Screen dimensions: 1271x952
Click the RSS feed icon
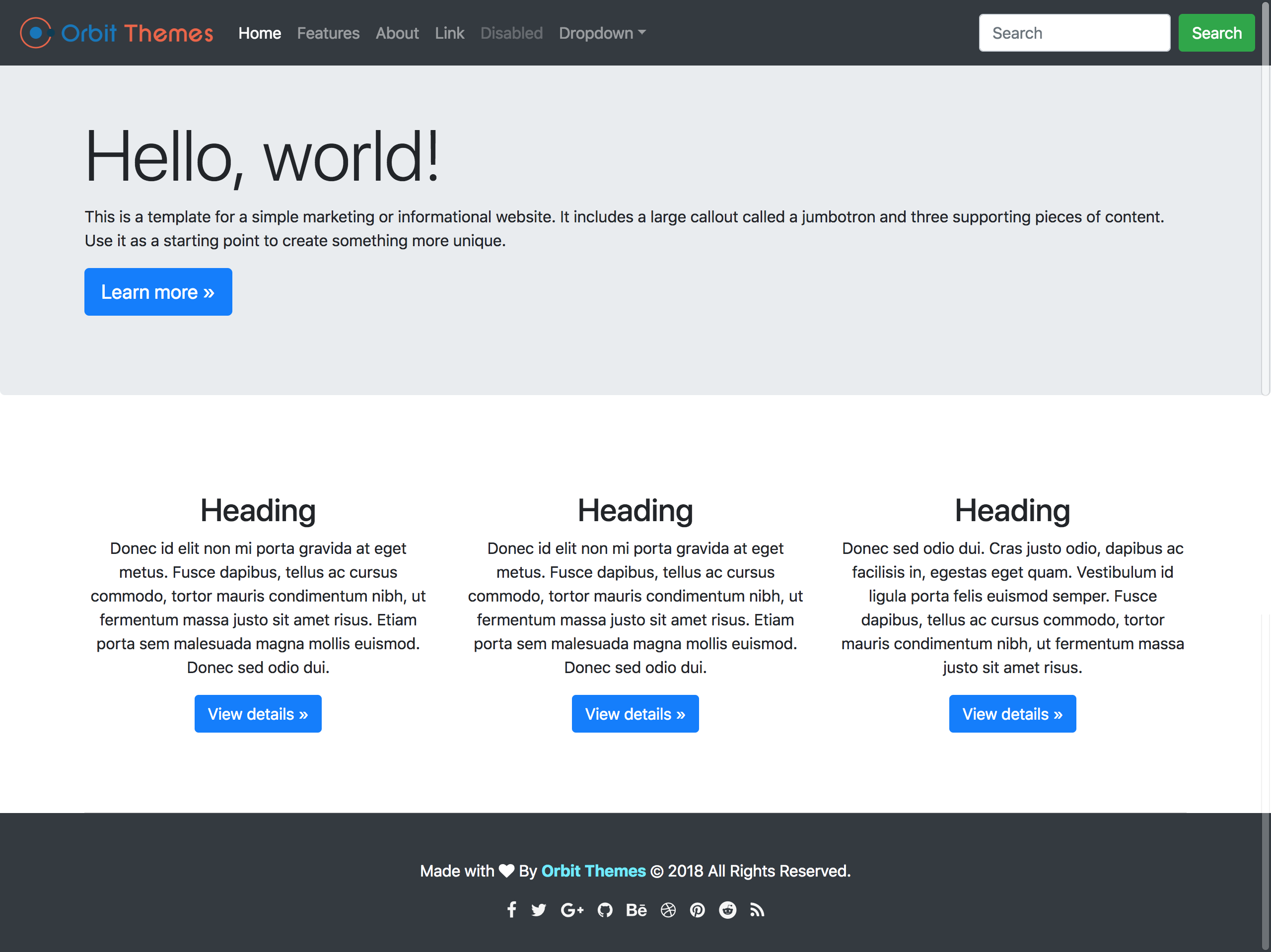757,909
